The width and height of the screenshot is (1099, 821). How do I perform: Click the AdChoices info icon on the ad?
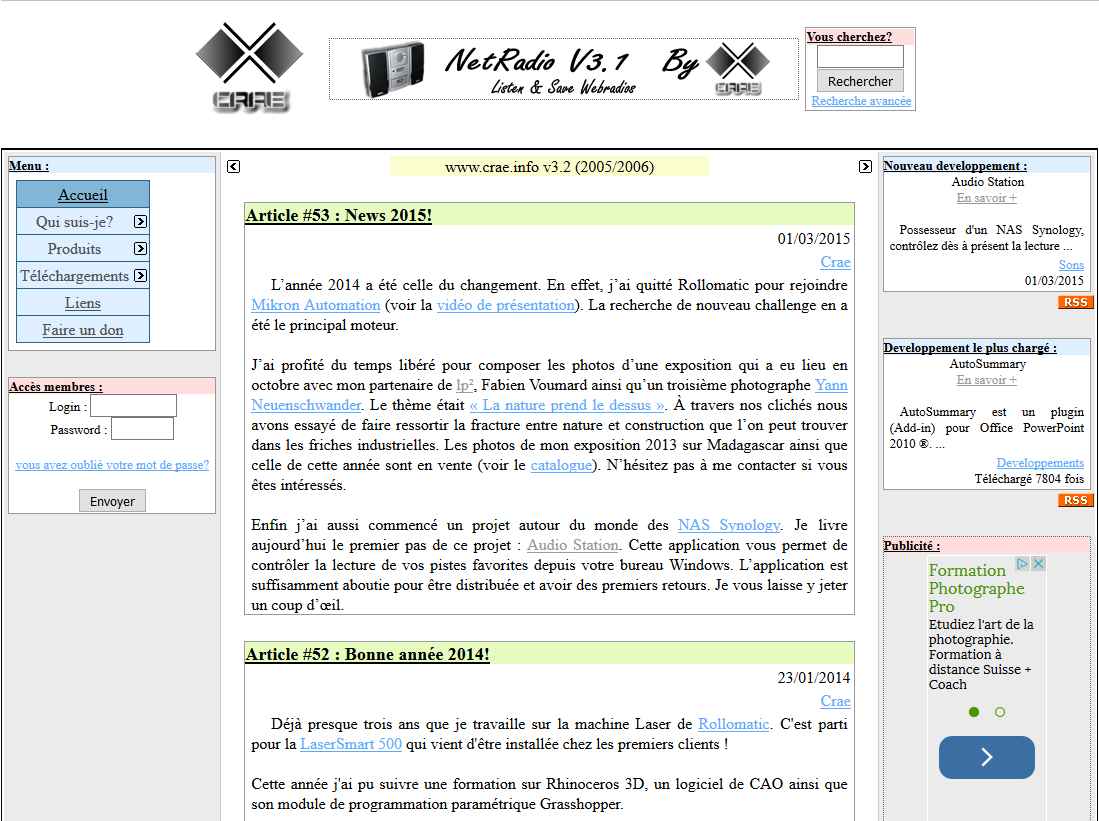click(x=1023, y=564)
